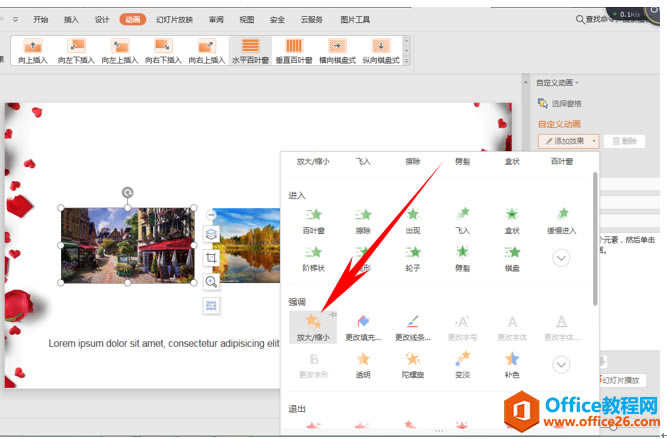
Task: Open the 添加效果 dropdown arrow
Action: 594,141
